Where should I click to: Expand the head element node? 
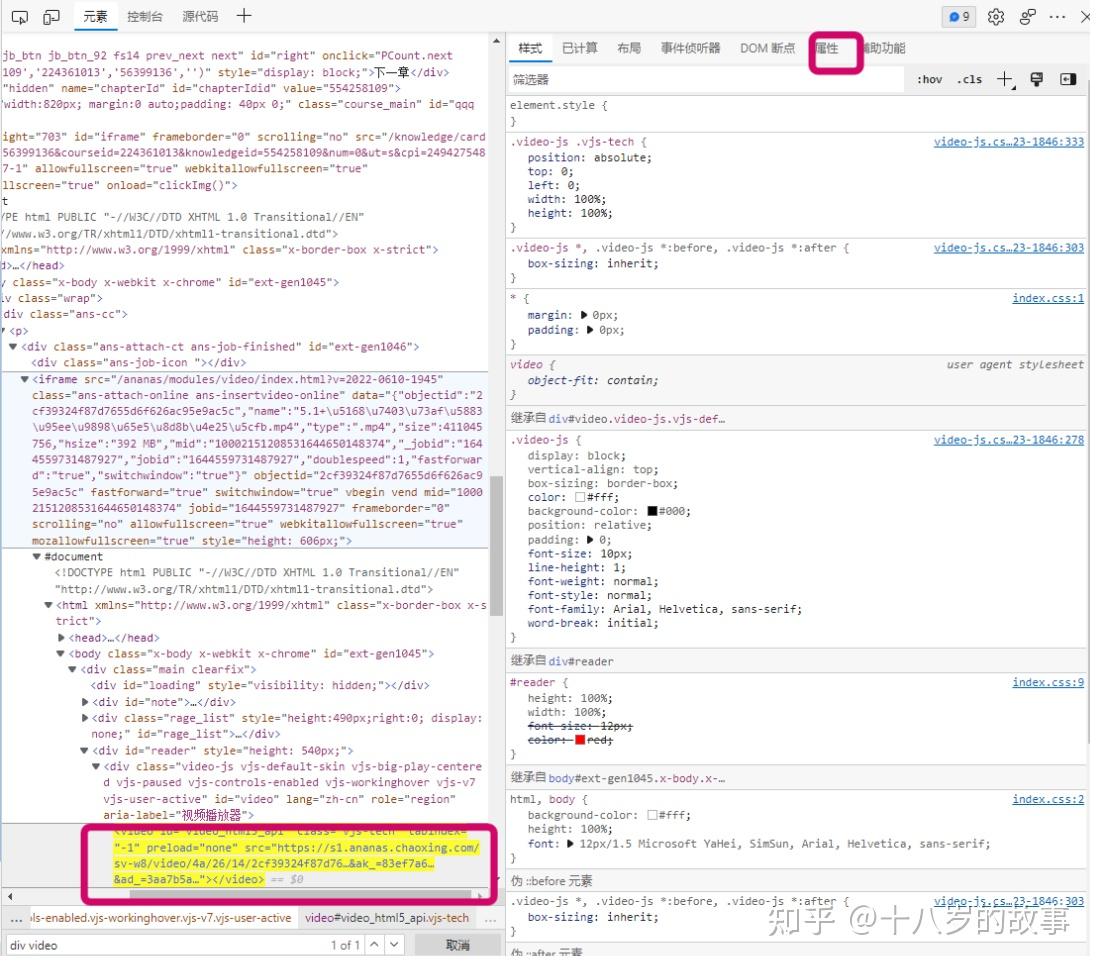[x=61, y=637]
